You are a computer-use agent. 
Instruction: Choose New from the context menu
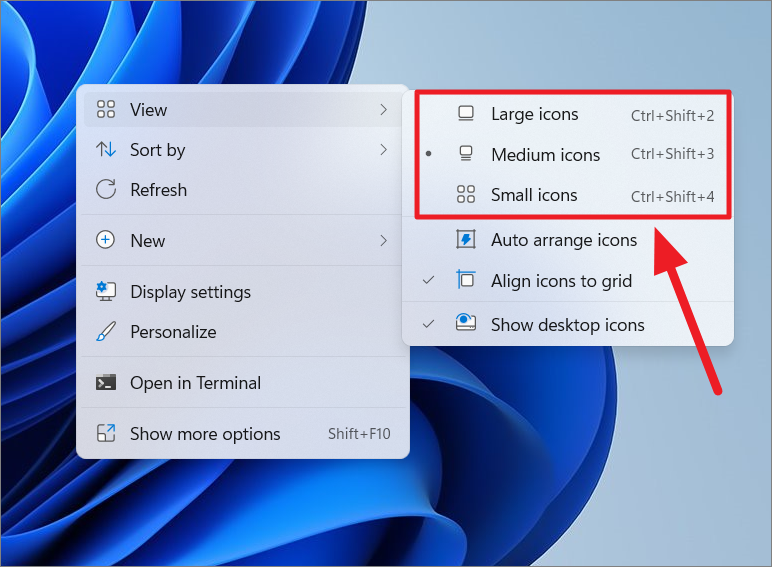[243, 240]
